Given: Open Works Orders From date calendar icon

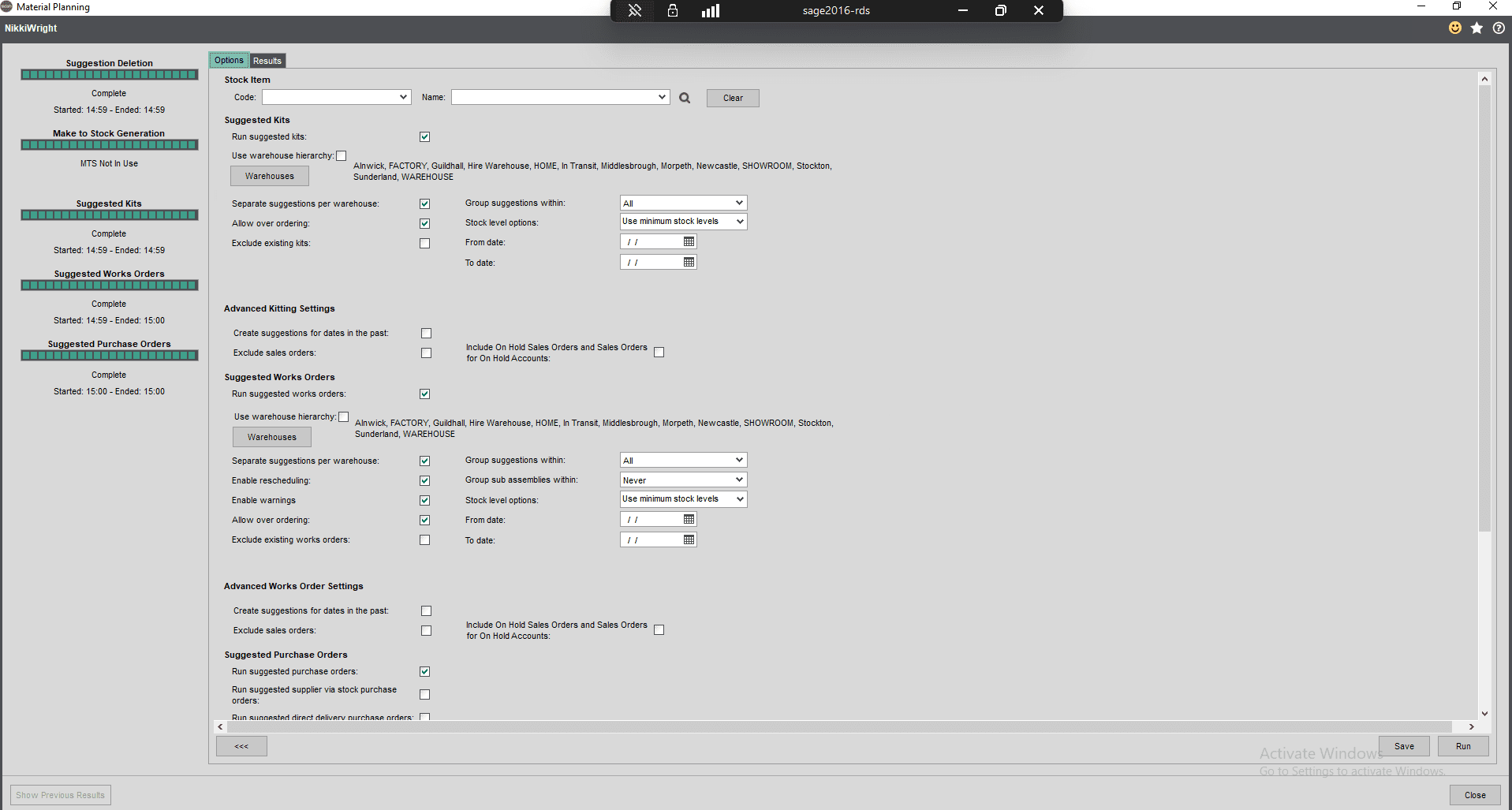Looking at the screenshot, I should 689,520.
